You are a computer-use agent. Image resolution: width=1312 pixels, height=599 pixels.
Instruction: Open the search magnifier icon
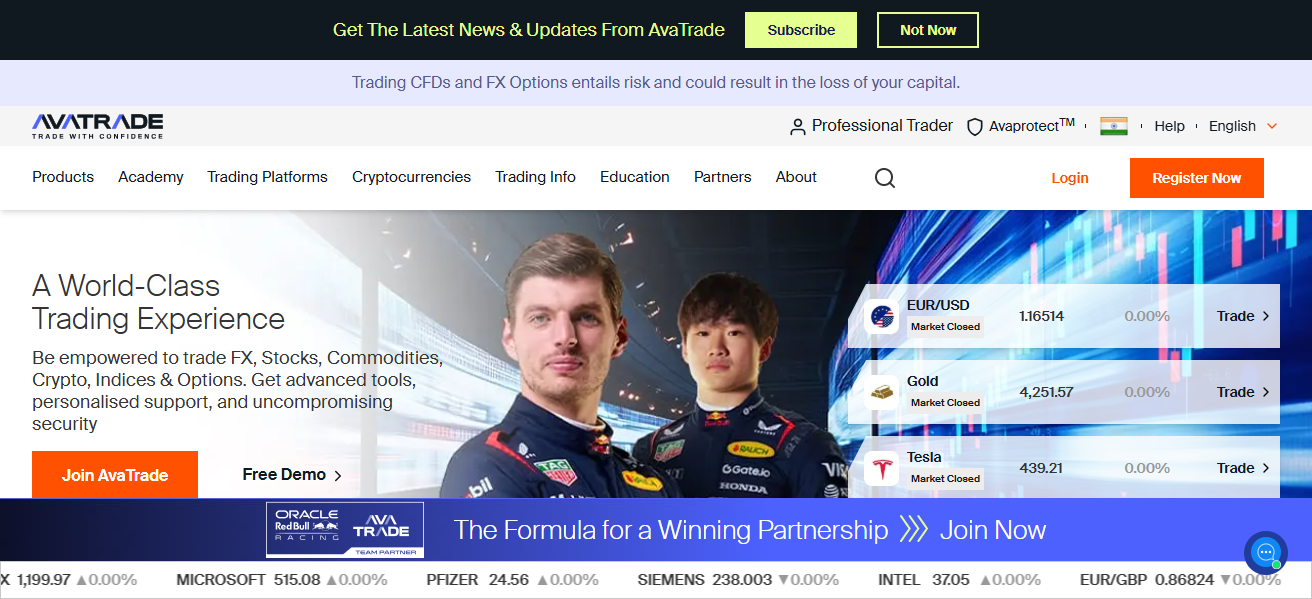point(885,178)
